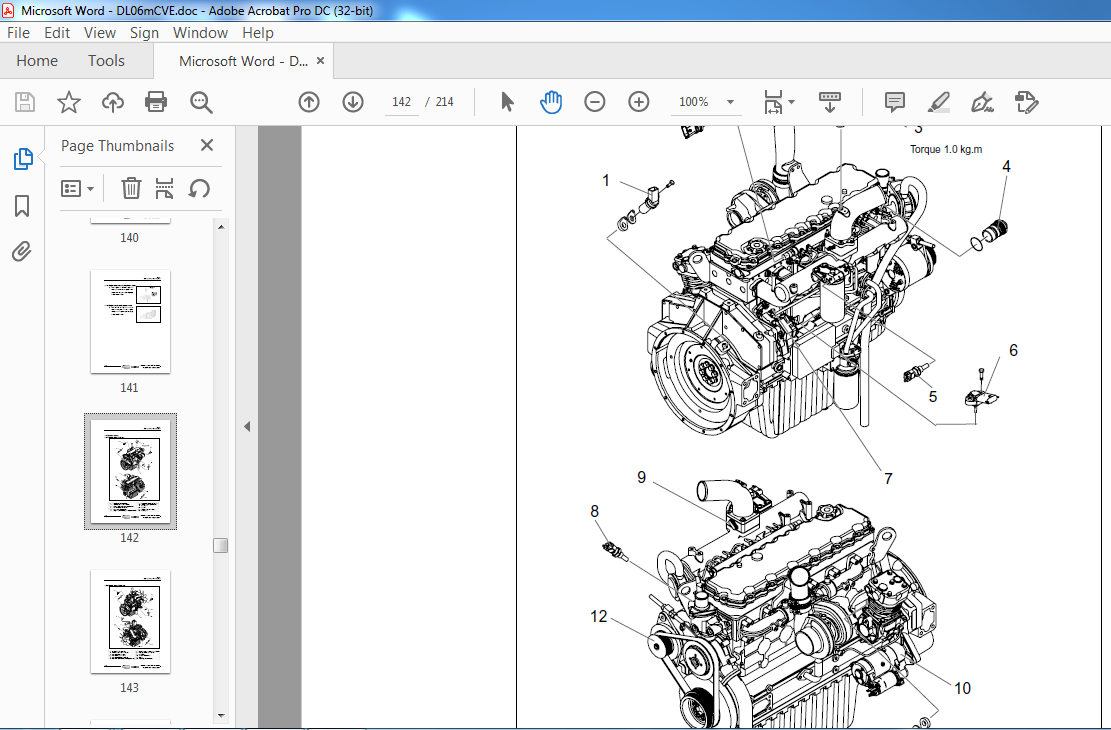Click the Print Pages thumbnail toolbar icon

(164, 189)
